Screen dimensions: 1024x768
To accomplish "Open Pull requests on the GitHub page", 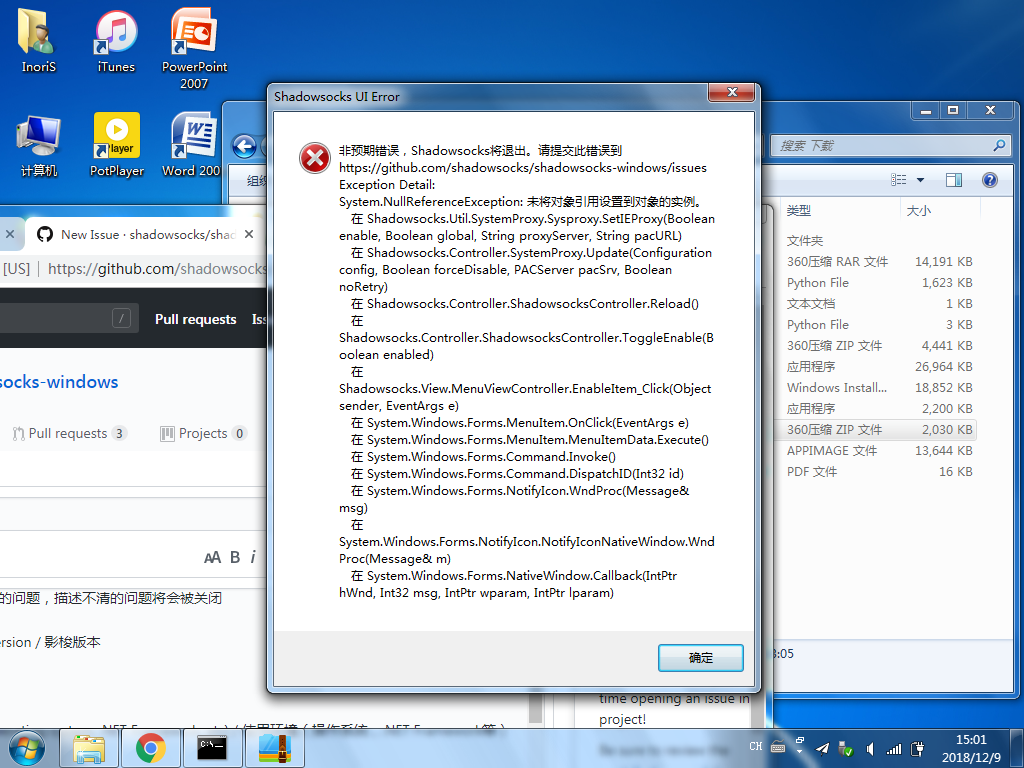I will coord(196,318).
